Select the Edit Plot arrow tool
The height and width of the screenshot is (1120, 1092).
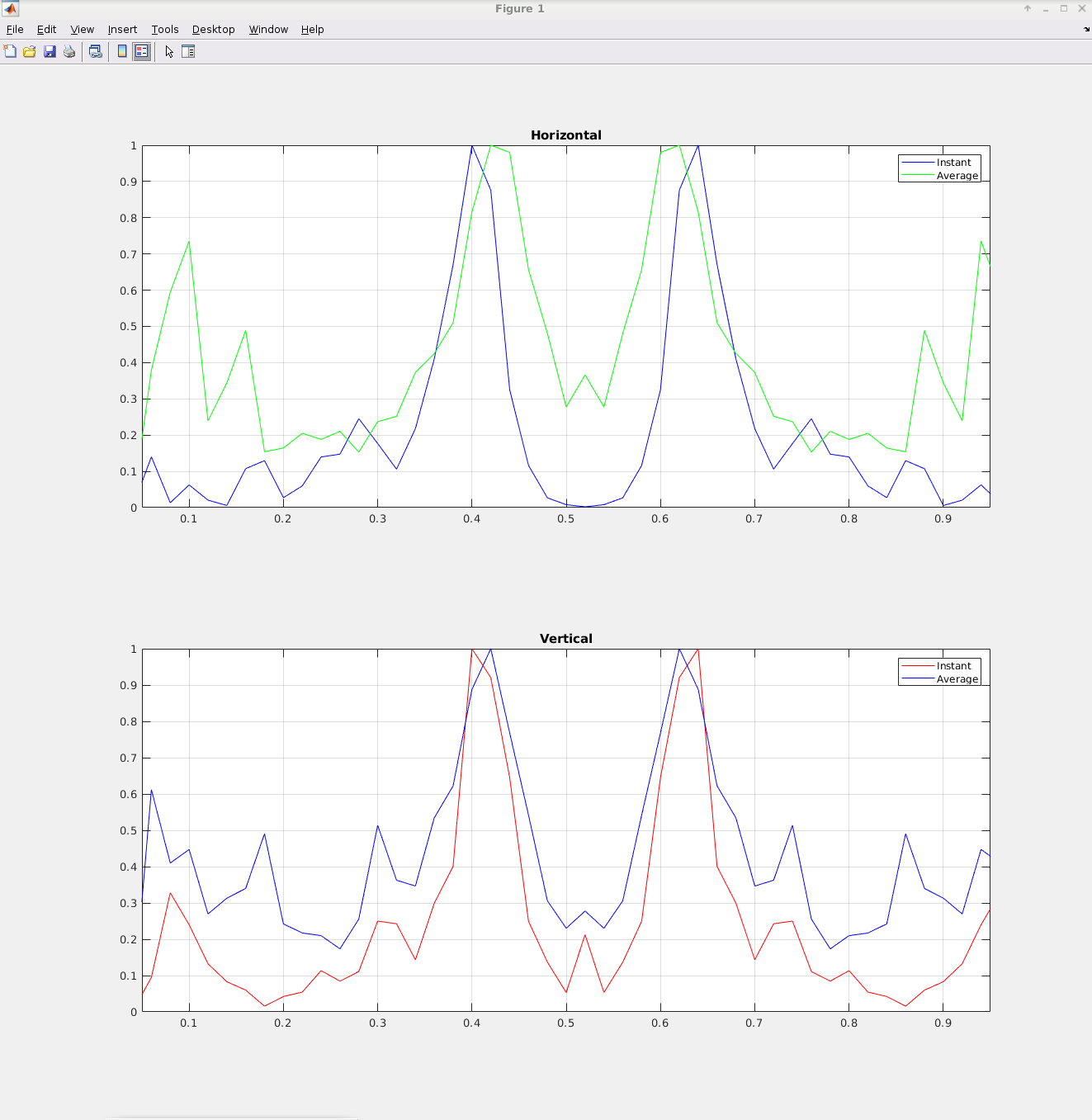pyautogui.click(x=169, y=51)
